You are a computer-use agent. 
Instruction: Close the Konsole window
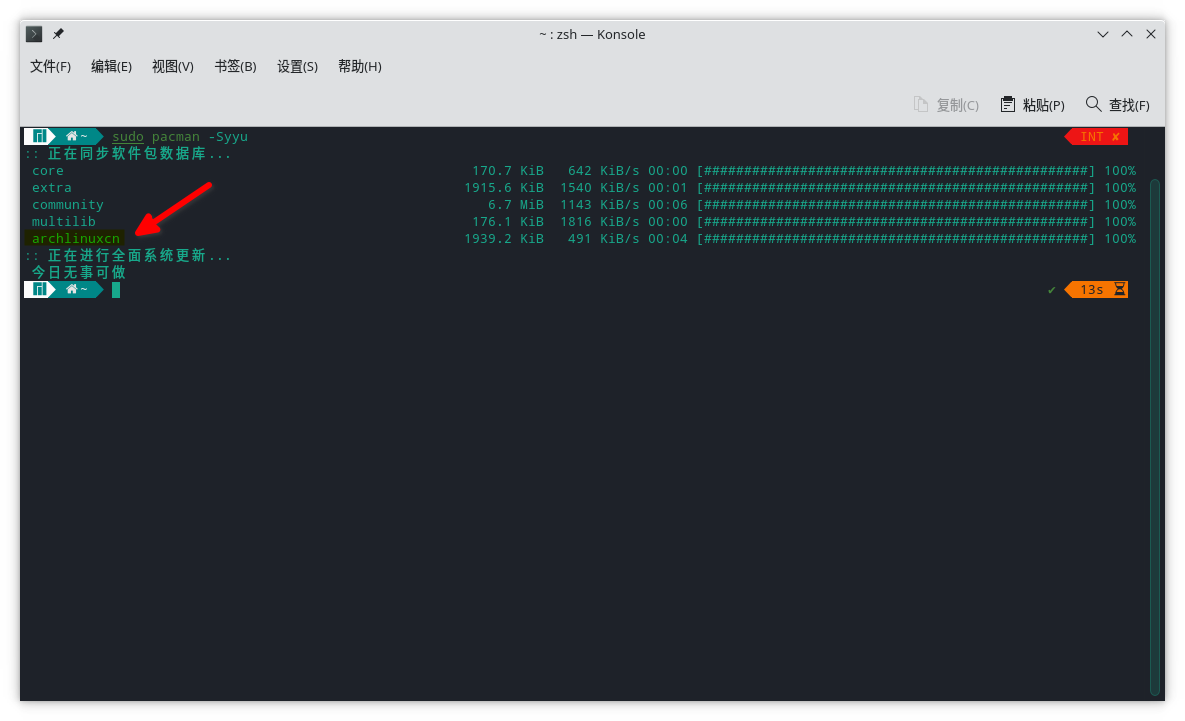click(x=1151, y=34)
